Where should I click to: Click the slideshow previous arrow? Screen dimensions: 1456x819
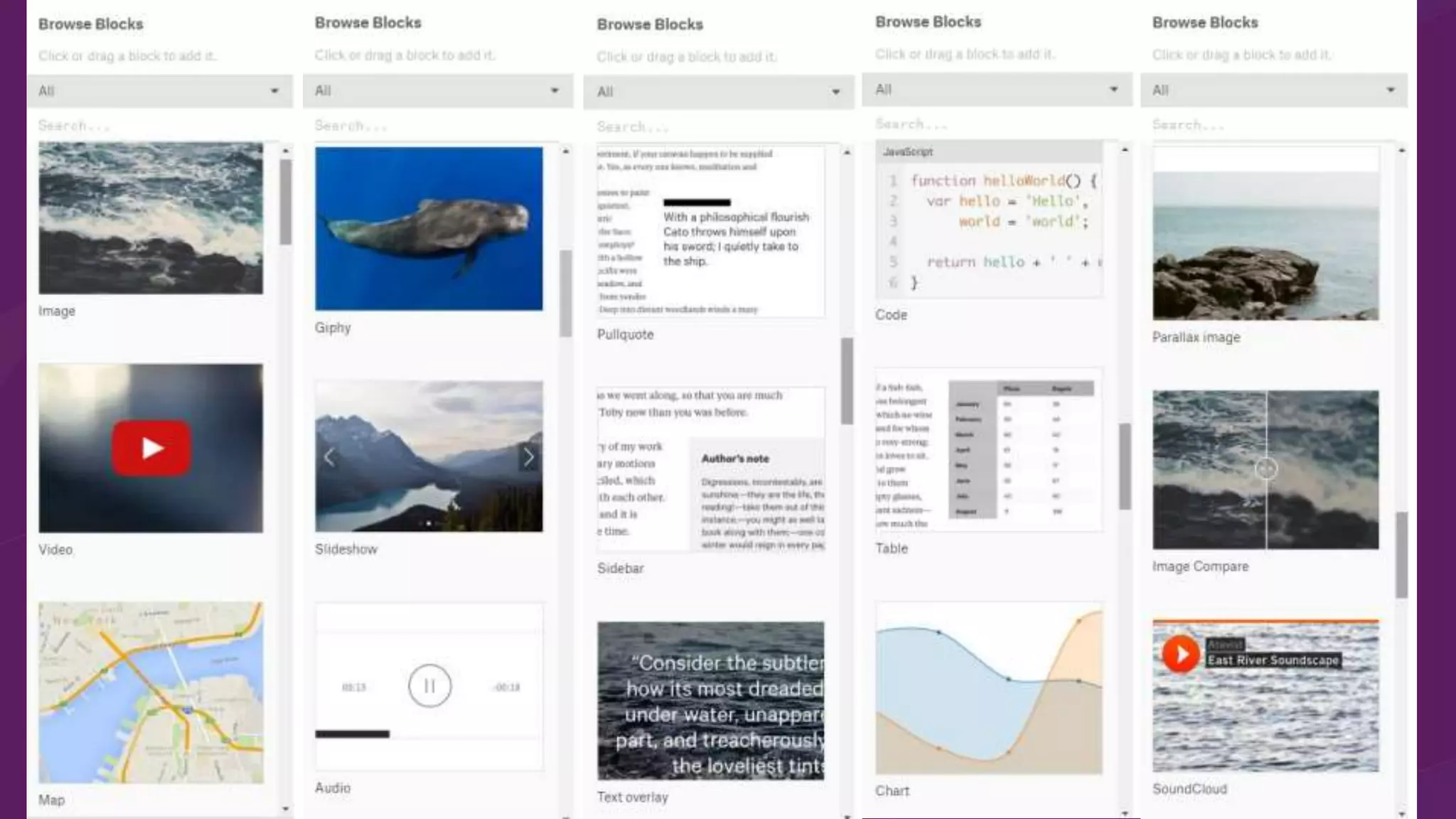coord(329,457)
